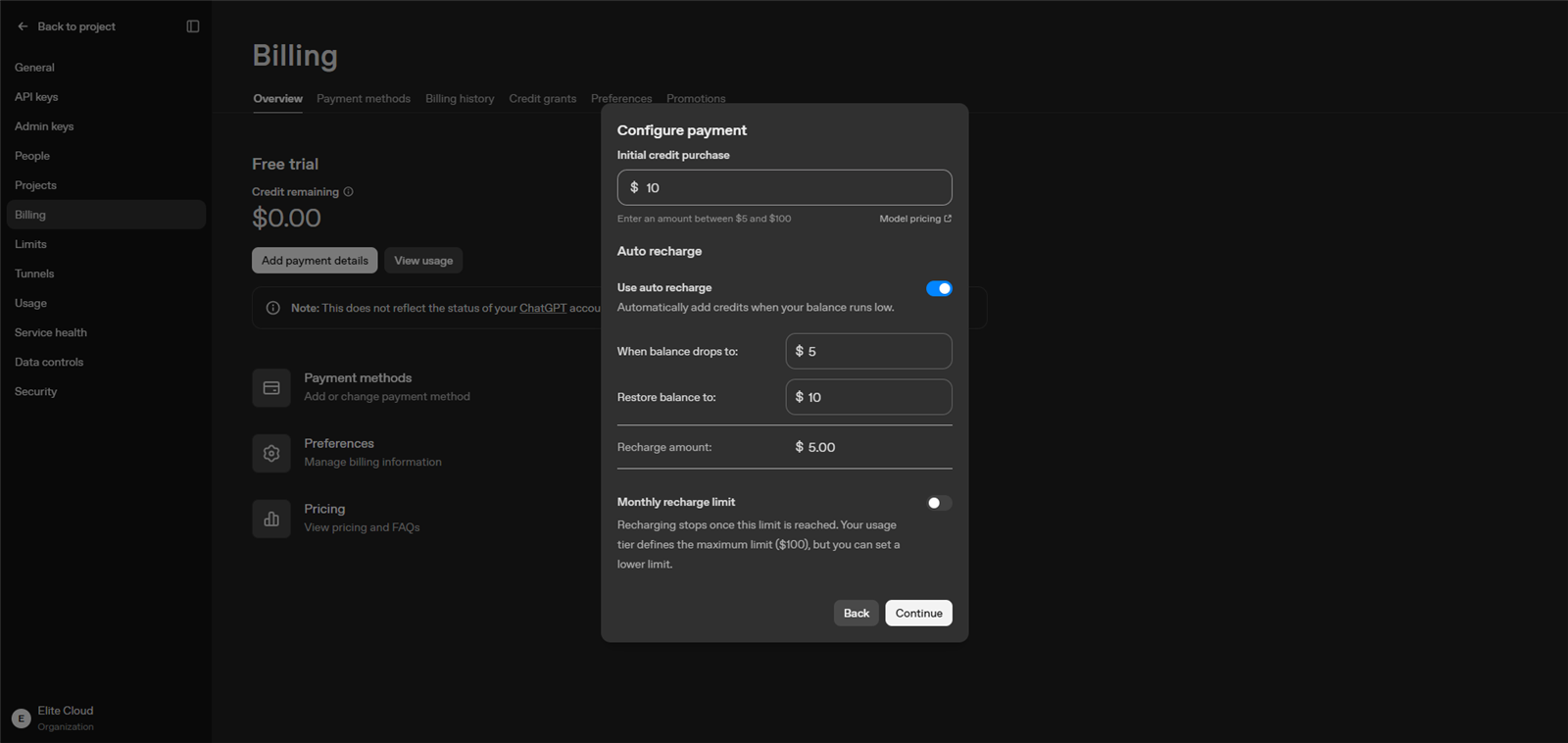
Task: Click the back arrow icon next to Back to project
Action: [x=23, y=26]
